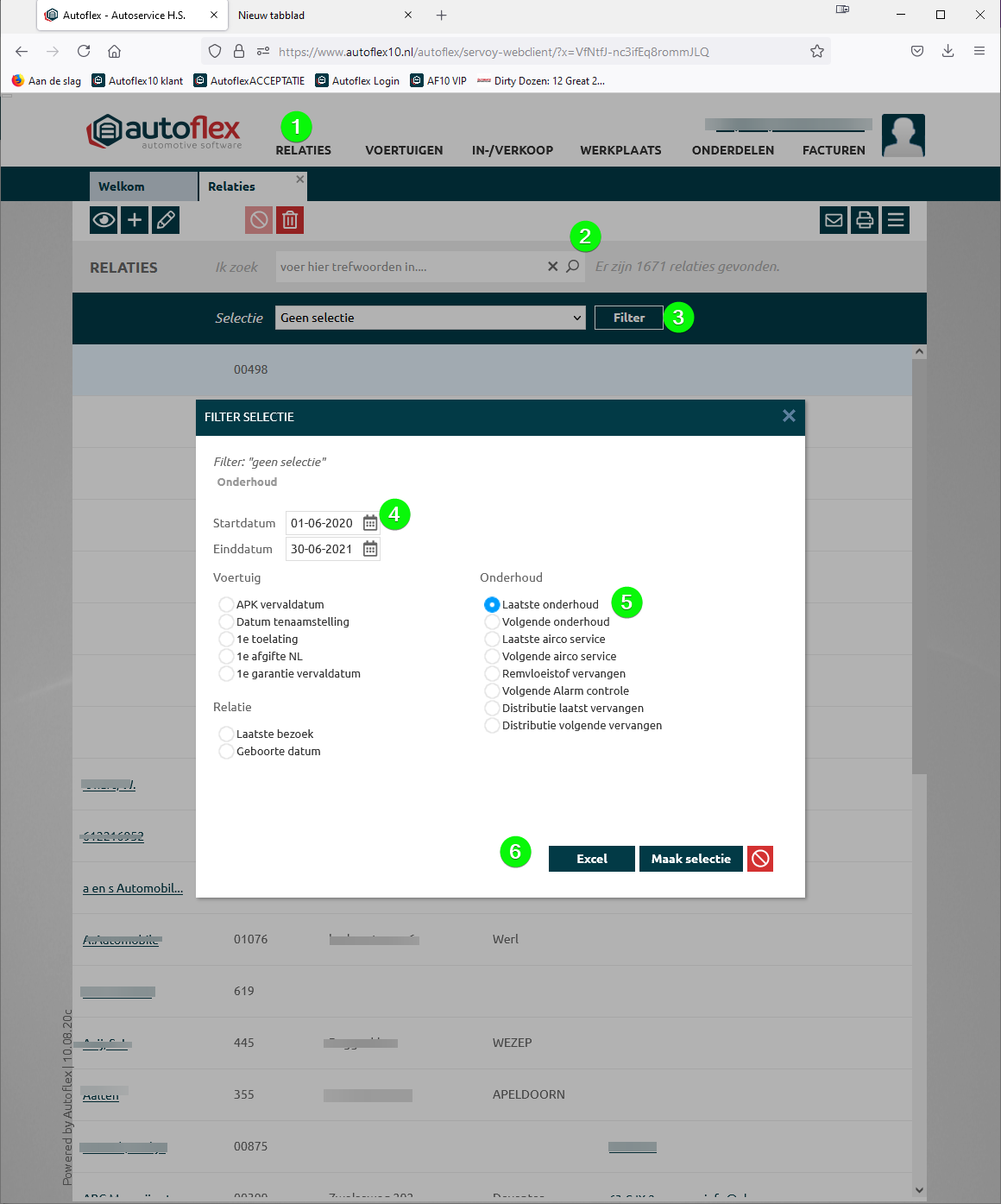This screenshot has height=1204, width=1001.
Task: Open Startdatum calendar picker
Action: [370, 523]
